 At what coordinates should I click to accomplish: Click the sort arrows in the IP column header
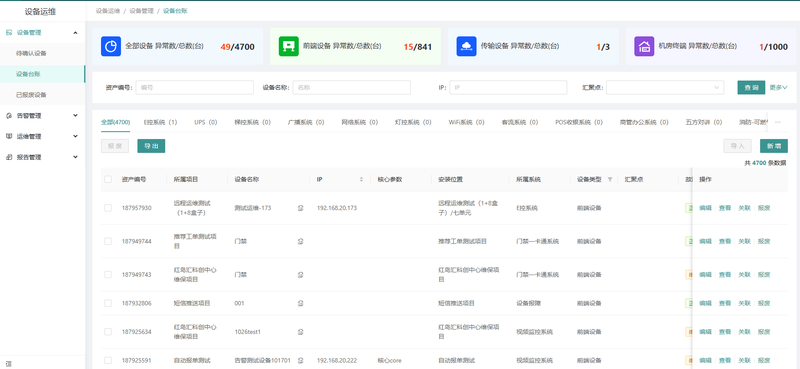pos(361,180)
